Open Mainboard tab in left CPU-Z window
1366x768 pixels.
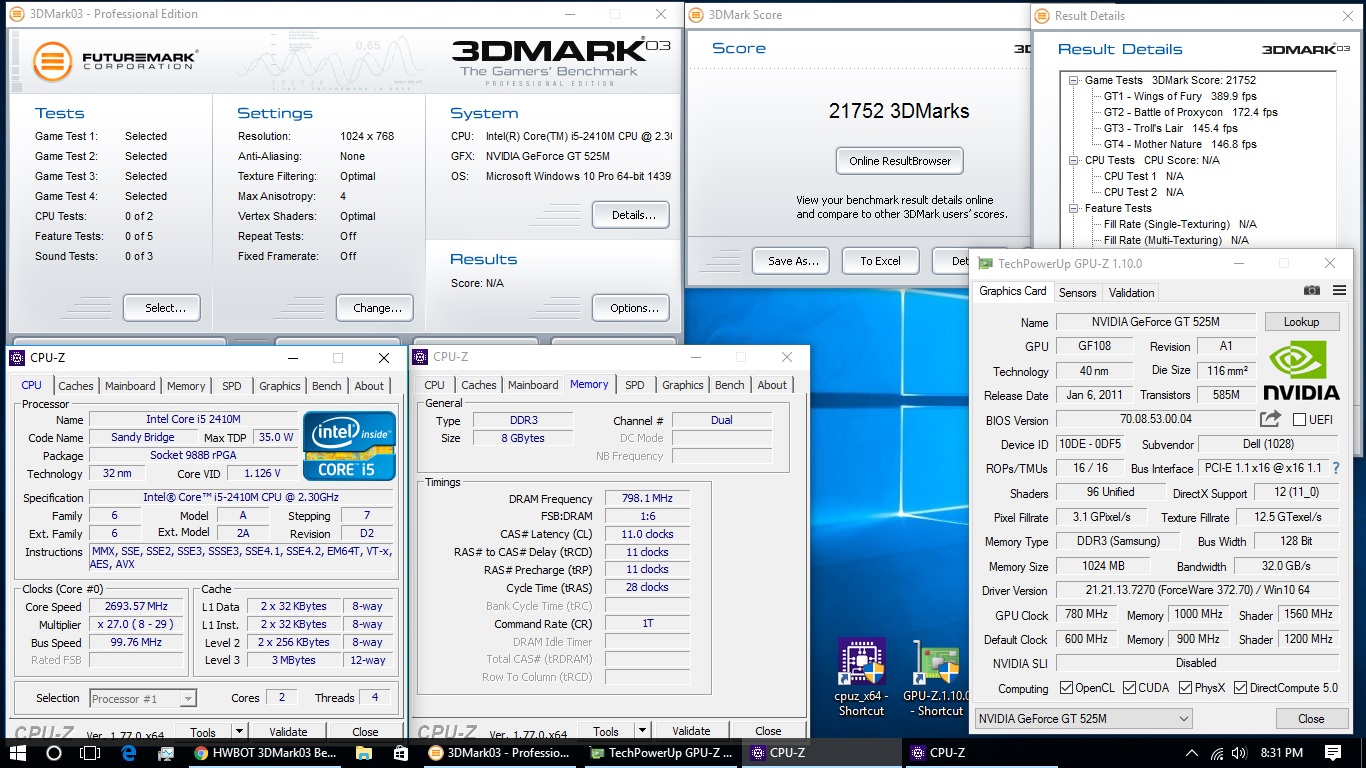pyautogui.click(x=130, y=385)
